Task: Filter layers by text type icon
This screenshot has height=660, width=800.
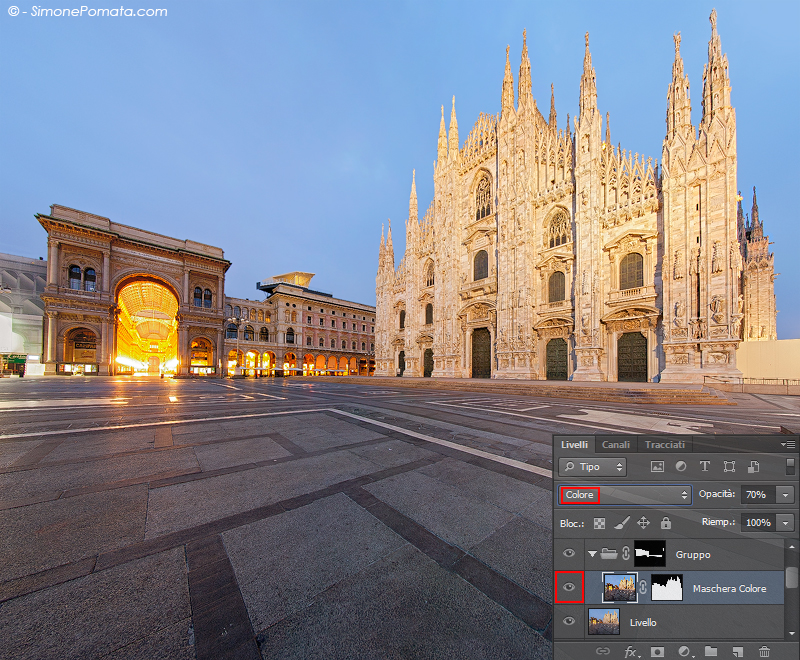Action: (x=704, y=466)
